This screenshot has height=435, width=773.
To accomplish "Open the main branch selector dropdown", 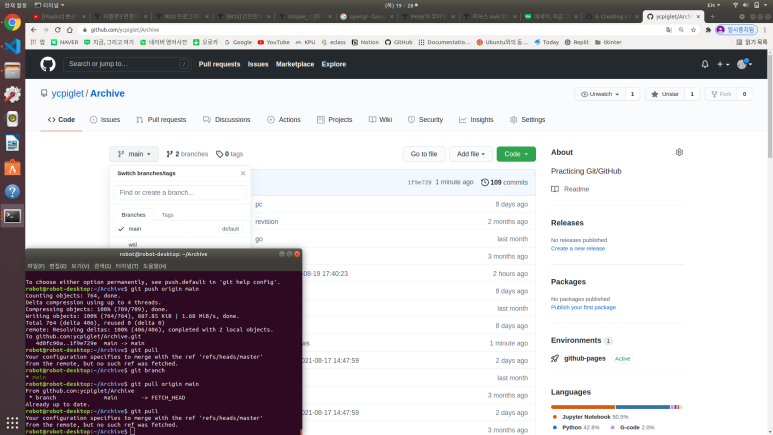I will (134, 154).
